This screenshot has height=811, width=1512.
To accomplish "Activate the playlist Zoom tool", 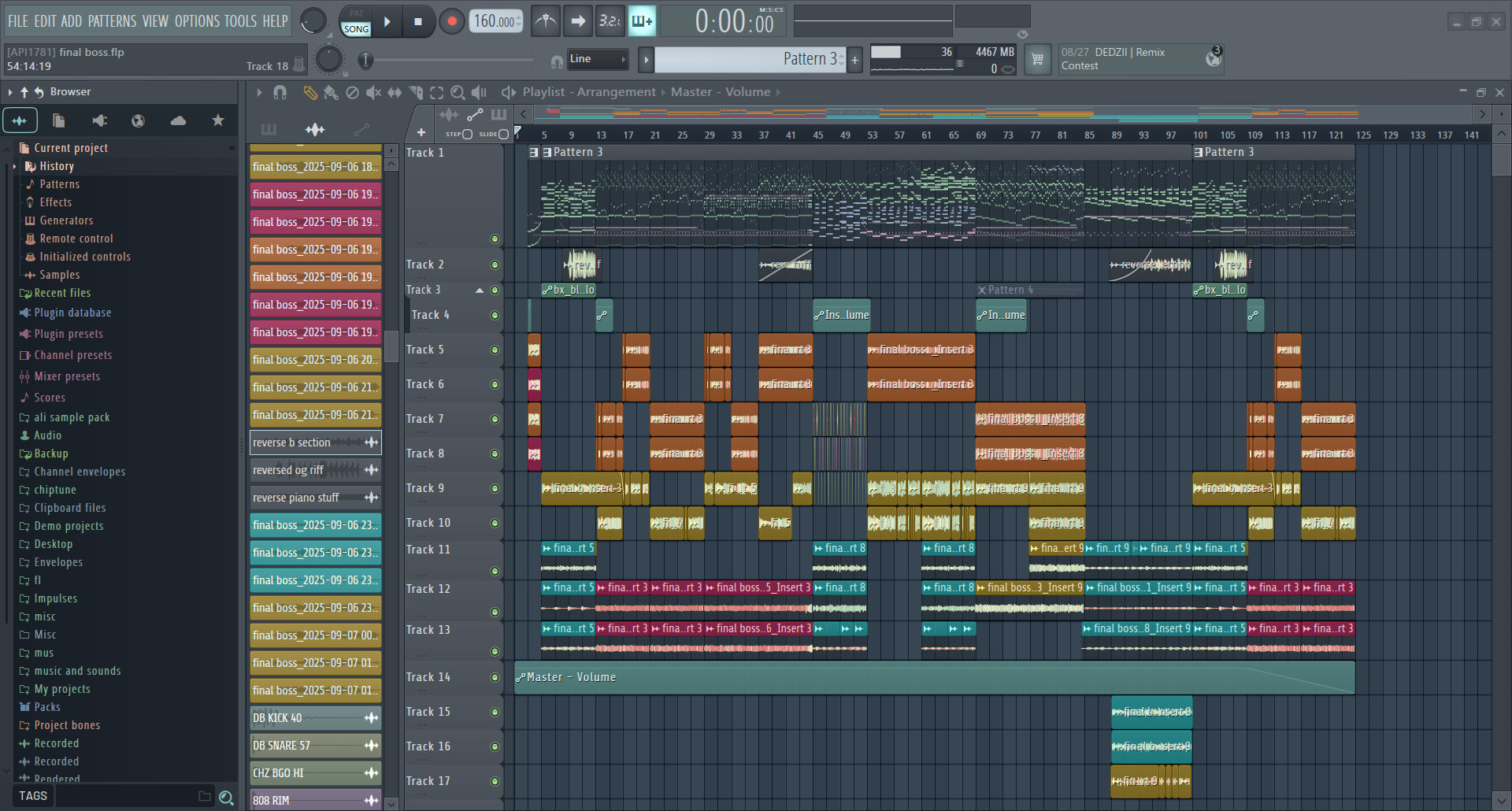I will 458,93.
